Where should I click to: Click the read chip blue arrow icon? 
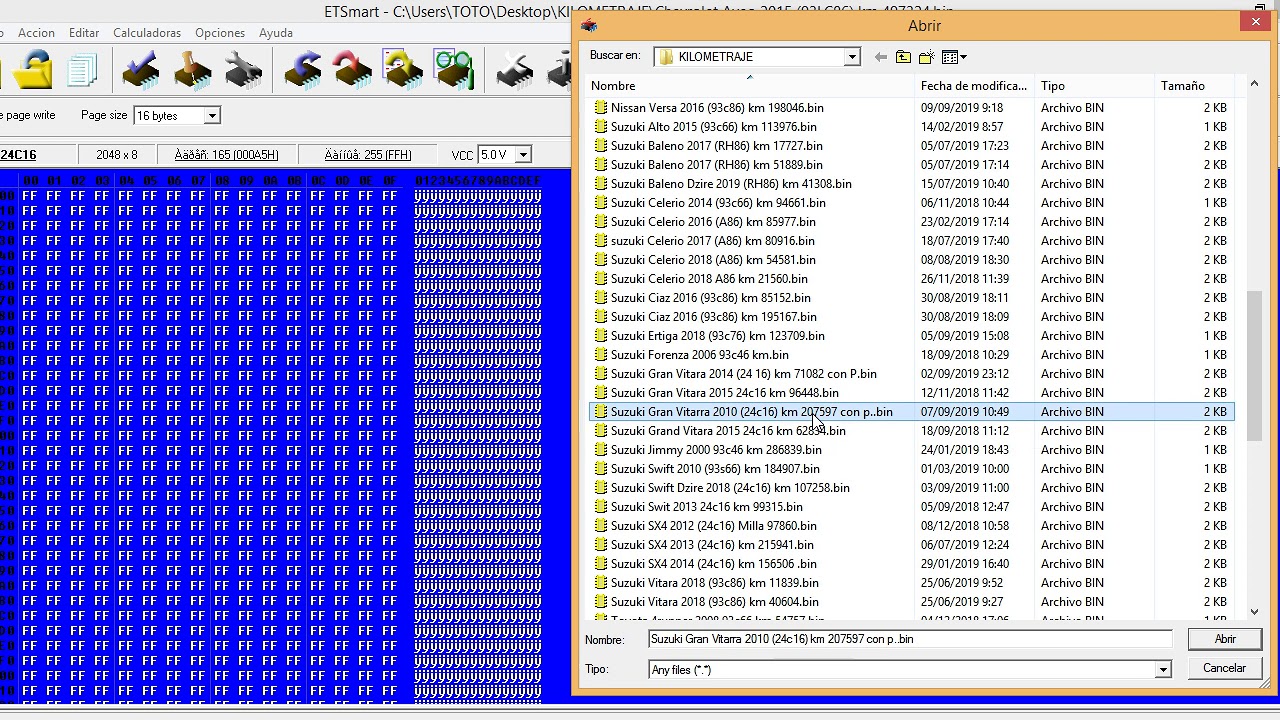tap(303, 70)
